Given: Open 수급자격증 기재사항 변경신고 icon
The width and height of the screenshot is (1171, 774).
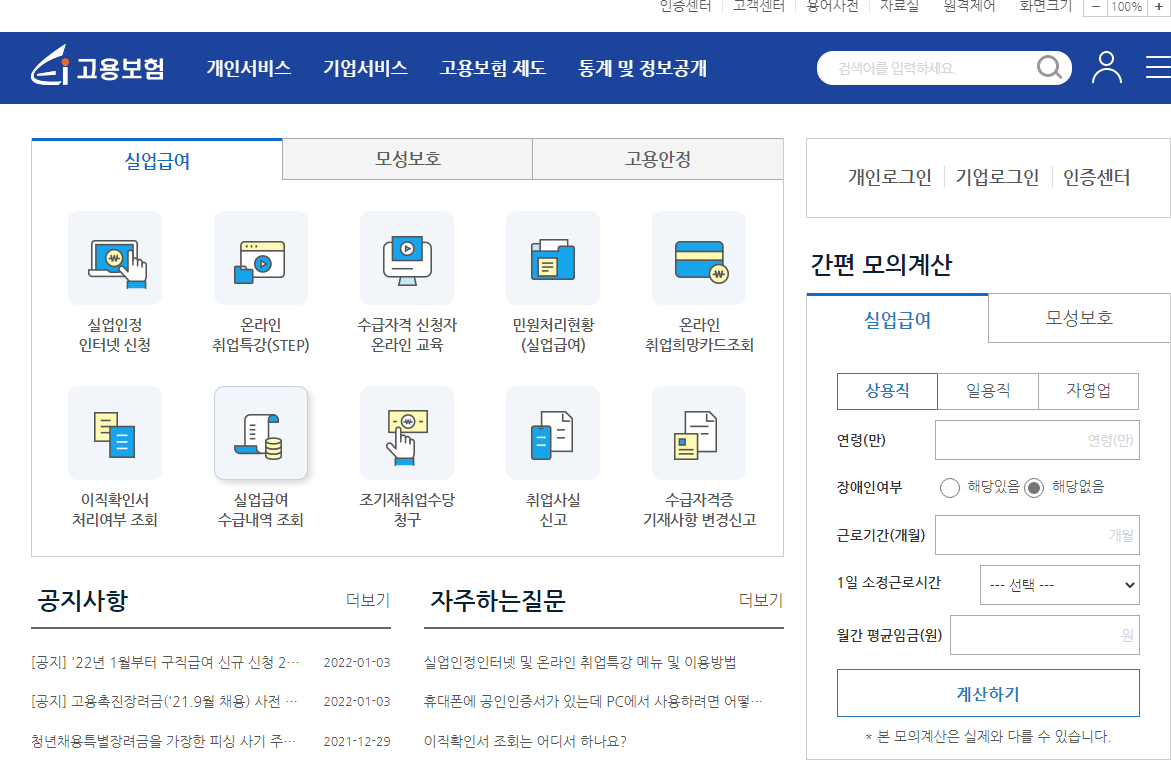Looking at the screenshot, I should point(699,433).
